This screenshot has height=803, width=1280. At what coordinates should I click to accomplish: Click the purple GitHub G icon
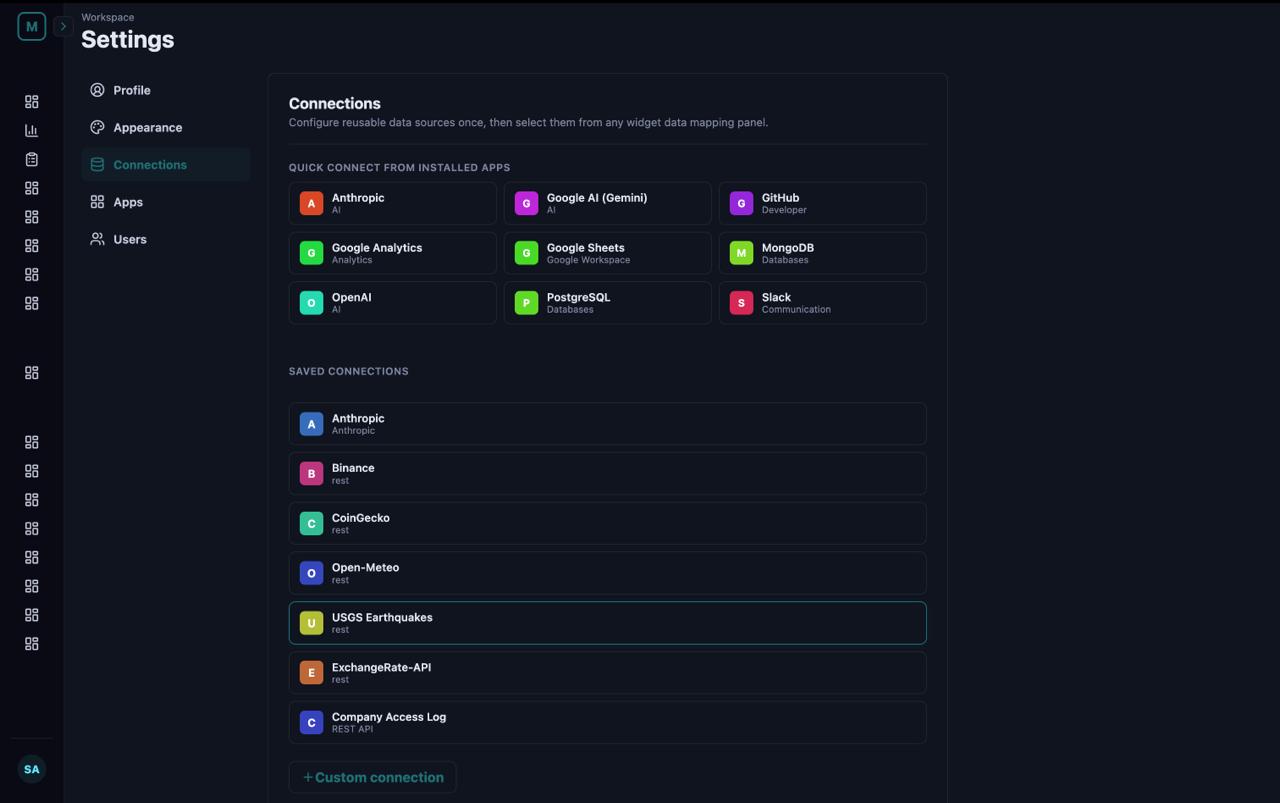[x=741, y=203]
